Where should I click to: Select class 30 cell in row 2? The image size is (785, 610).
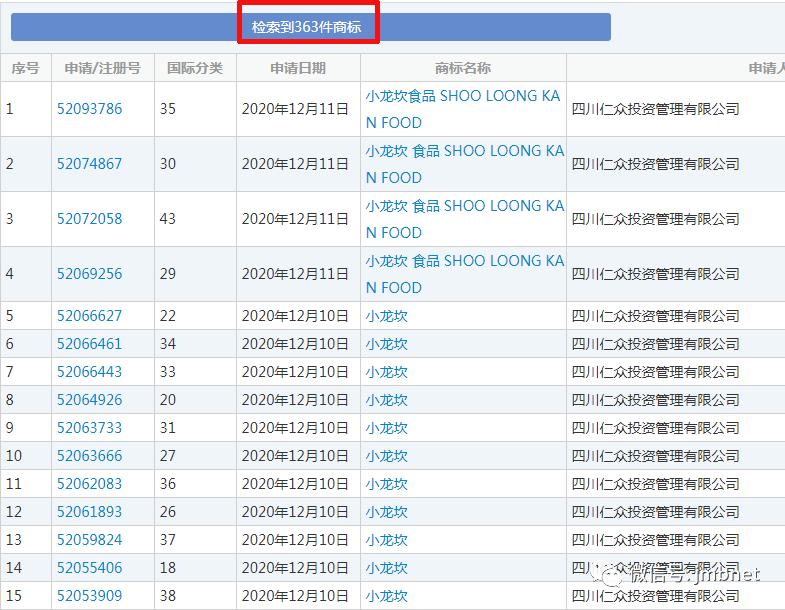click(195, 164)
